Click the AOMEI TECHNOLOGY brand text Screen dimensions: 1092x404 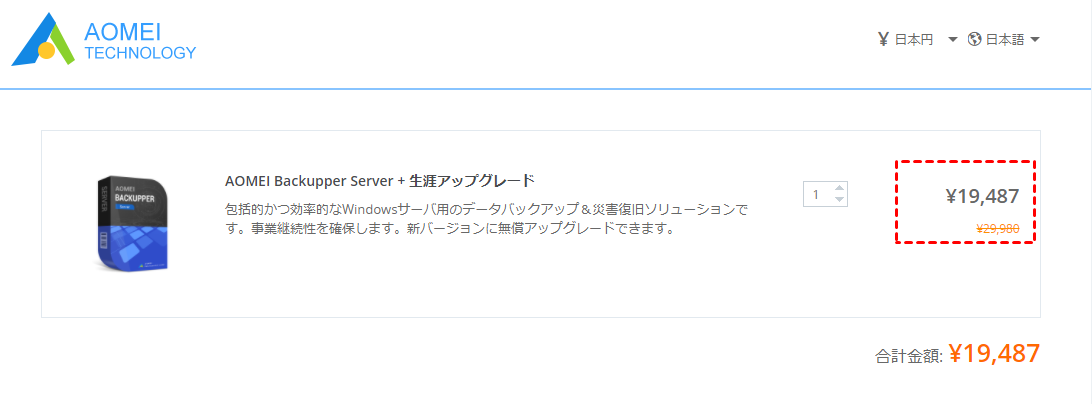click(139, 42)
